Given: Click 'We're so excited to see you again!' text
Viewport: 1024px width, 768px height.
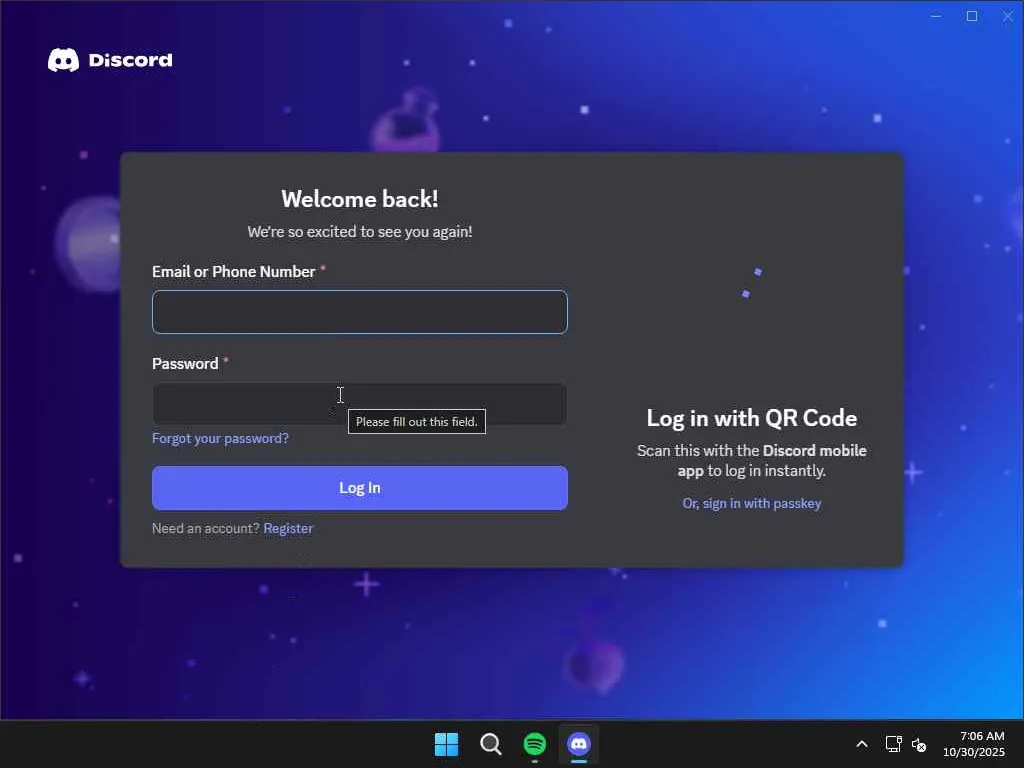Looking at the screenshot, I should [360, 232].
